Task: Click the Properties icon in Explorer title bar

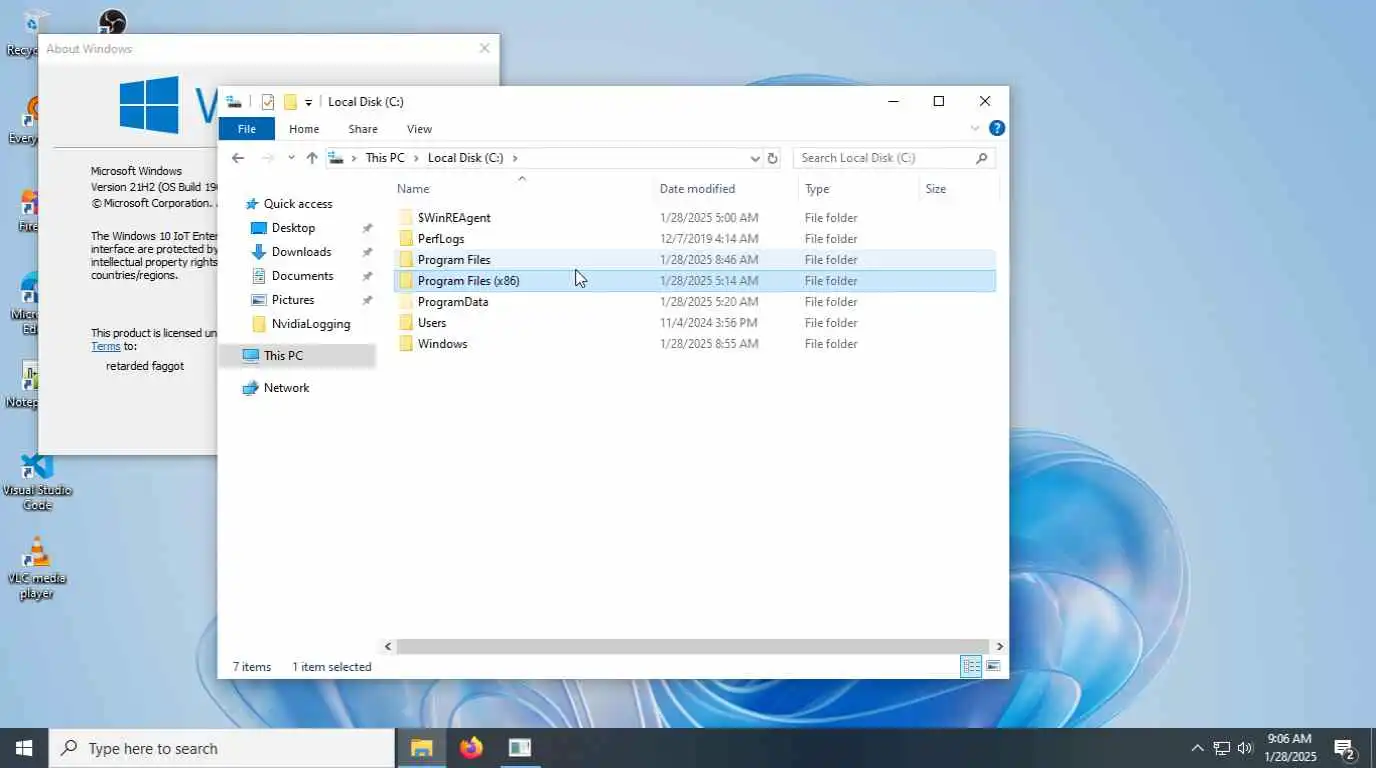Action: 267,102
